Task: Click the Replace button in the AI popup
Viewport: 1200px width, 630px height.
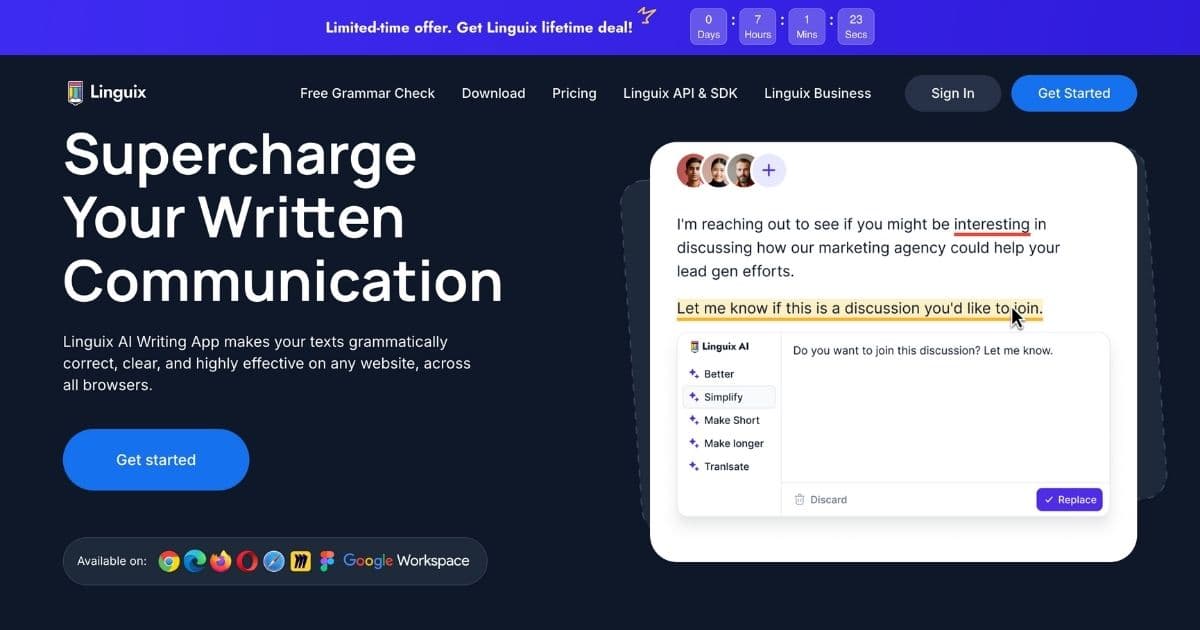Action: tap(1069, 499)
